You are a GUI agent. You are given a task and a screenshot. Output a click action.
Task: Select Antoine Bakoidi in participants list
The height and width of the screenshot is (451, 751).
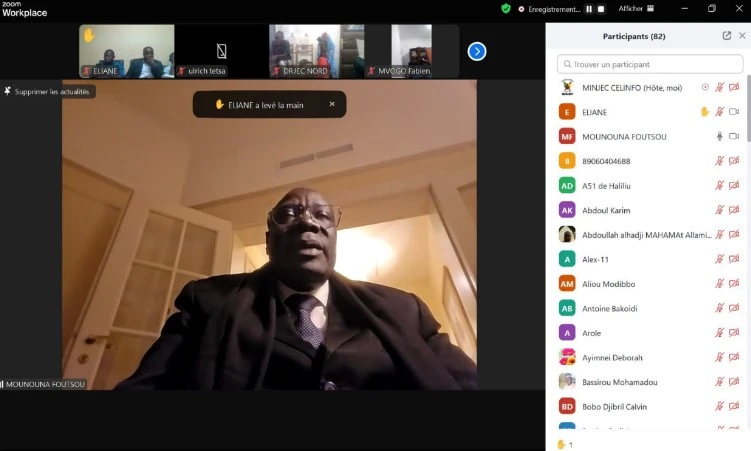610,308
